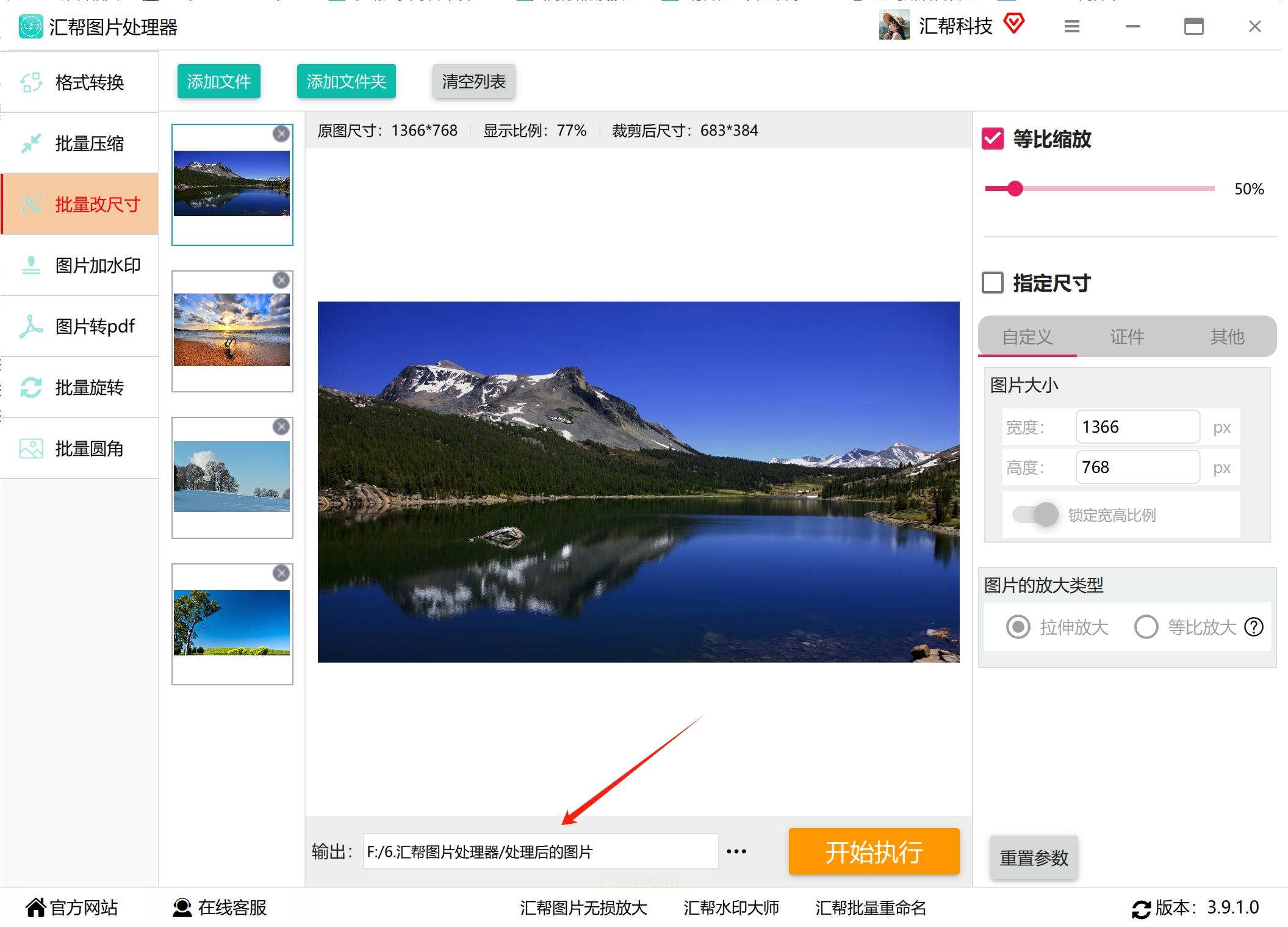Click the 图片转pdf icon
Image resolution: width=1288 pixels, height=927 pixels.
31,326
